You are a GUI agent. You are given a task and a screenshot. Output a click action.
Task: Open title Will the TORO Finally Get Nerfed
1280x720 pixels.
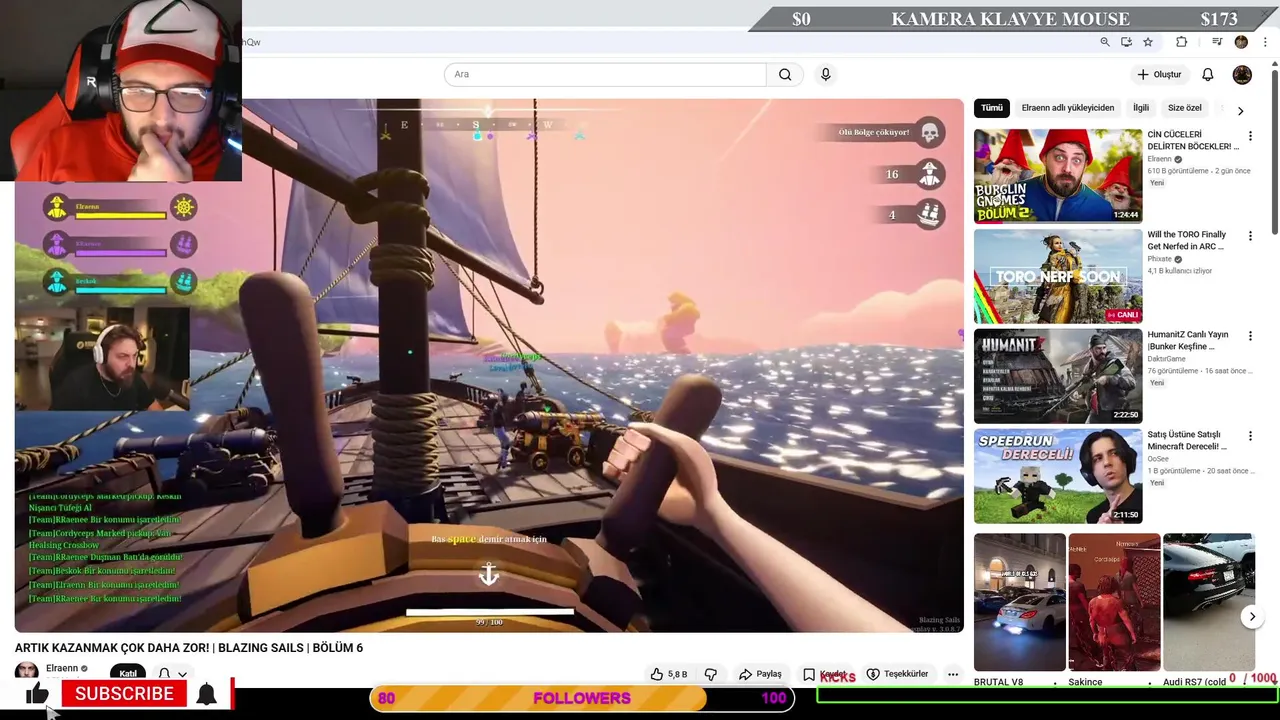tap(1187, 240)
